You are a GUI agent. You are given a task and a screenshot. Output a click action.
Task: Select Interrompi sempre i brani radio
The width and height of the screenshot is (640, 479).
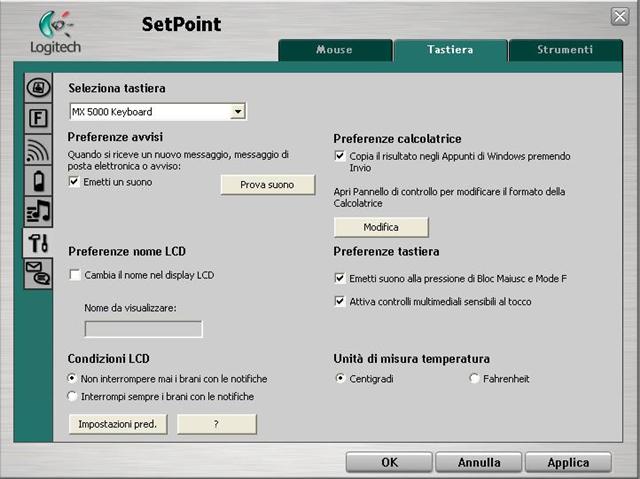(72, 396)
